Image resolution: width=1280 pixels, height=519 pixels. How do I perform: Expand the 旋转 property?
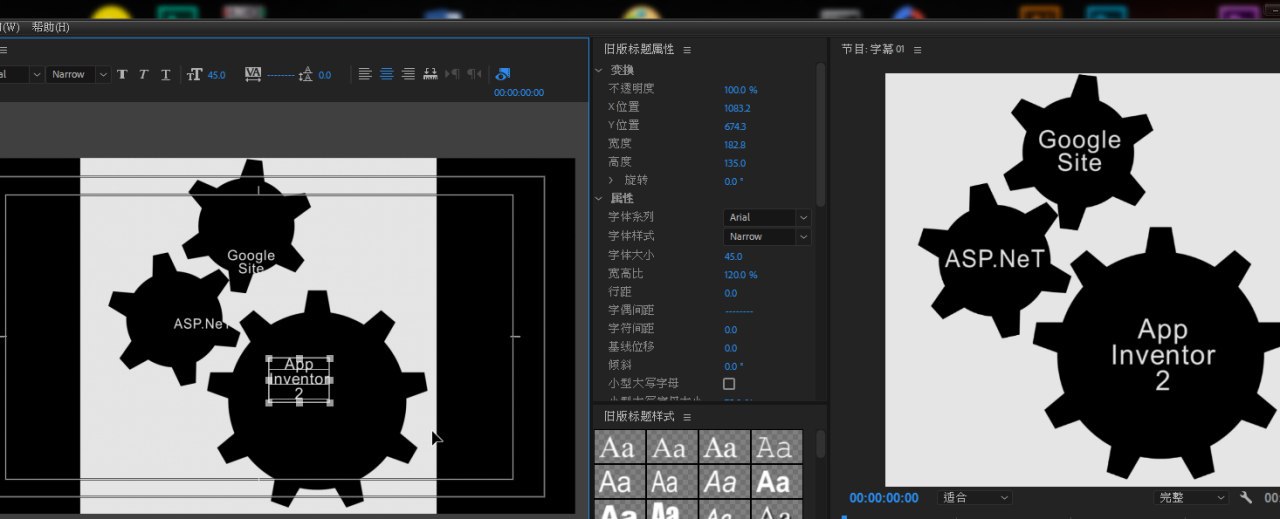tap(611, 180)
